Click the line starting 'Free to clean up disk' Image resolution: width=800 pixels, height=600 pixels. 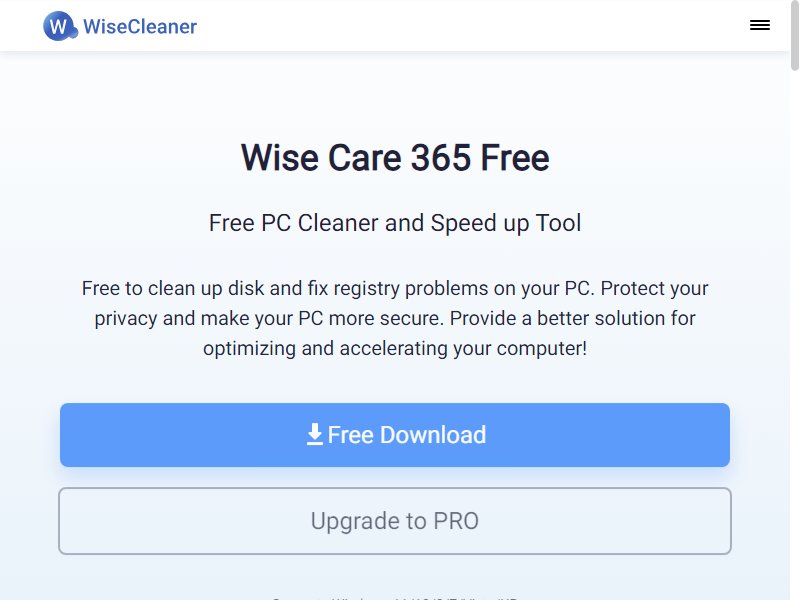pyautogui.click(x=395, y=289)
